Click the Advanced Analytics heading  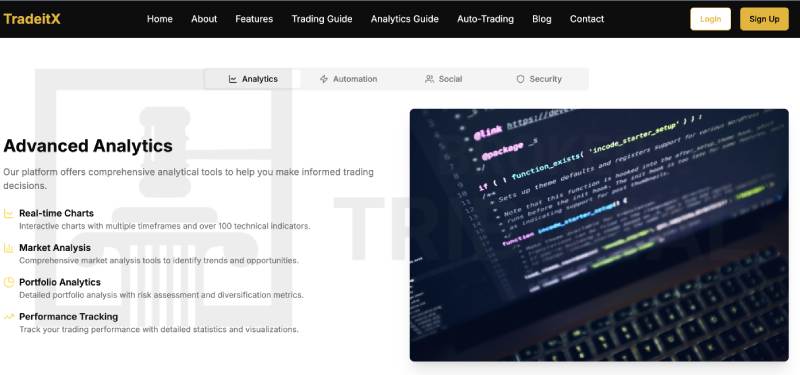pyautogui.click(x=88, y=146)
